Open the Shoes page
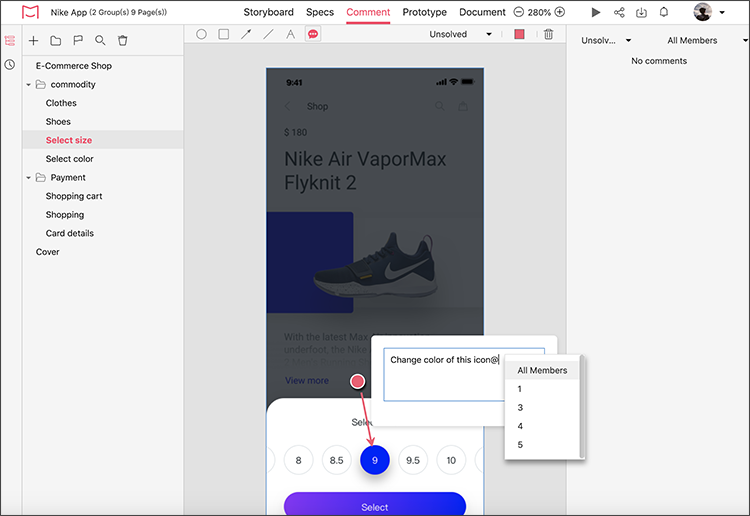This screenshot has width=750, height=516. [58, 122]
